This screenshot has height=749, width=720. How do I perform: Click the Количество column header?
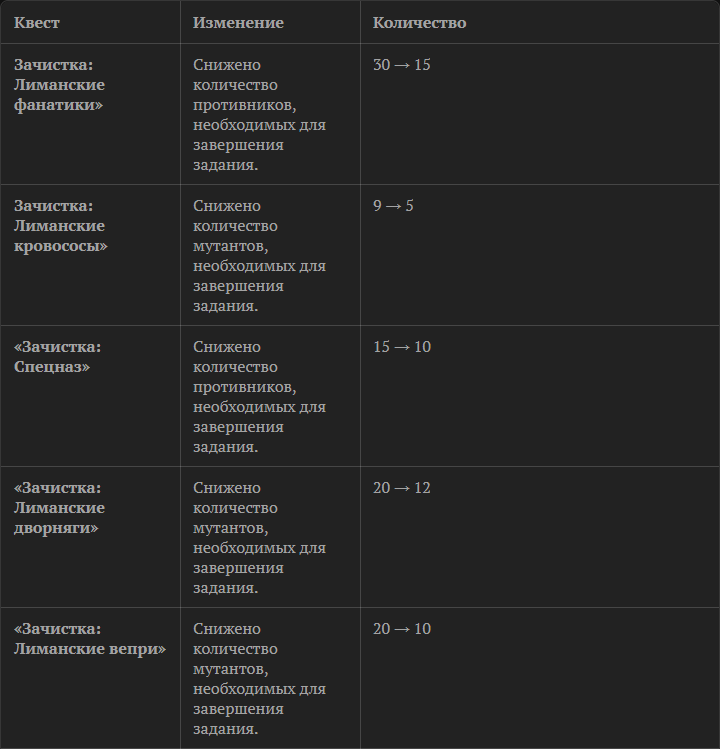(x=419, y=22)
